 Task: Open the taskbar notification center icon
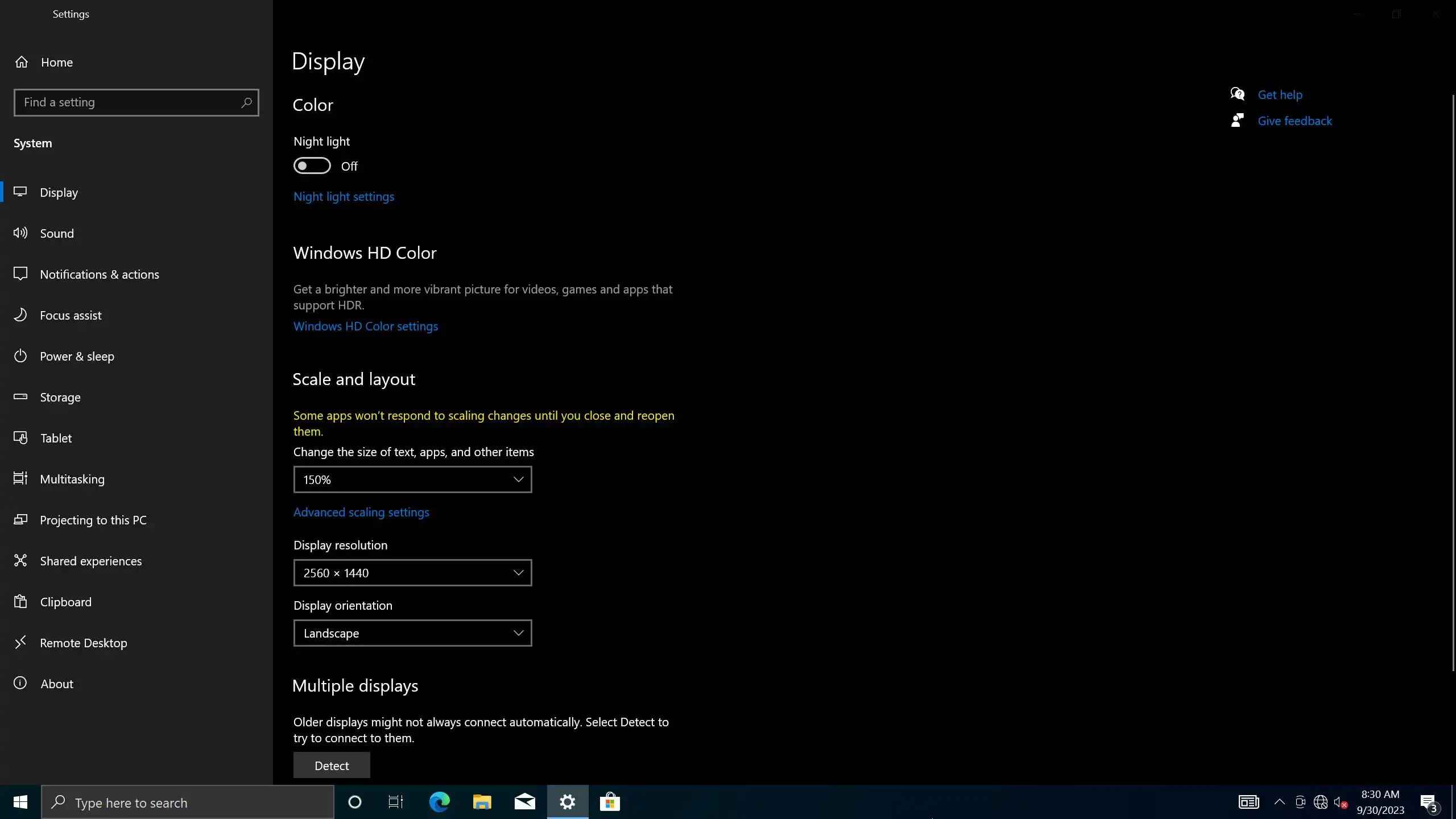(x=1428, y=803)
